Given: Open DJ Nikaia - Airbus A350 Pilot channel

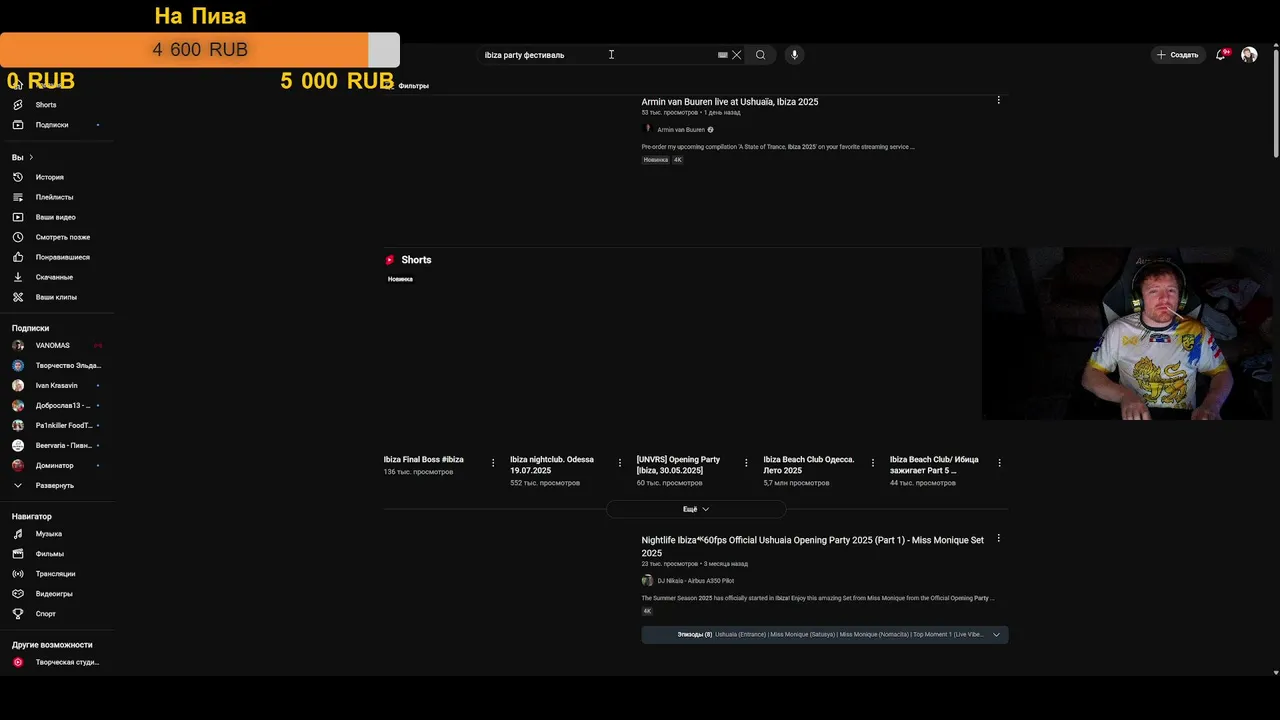Looking at the screenshot, I should click(x=696, y=581).
